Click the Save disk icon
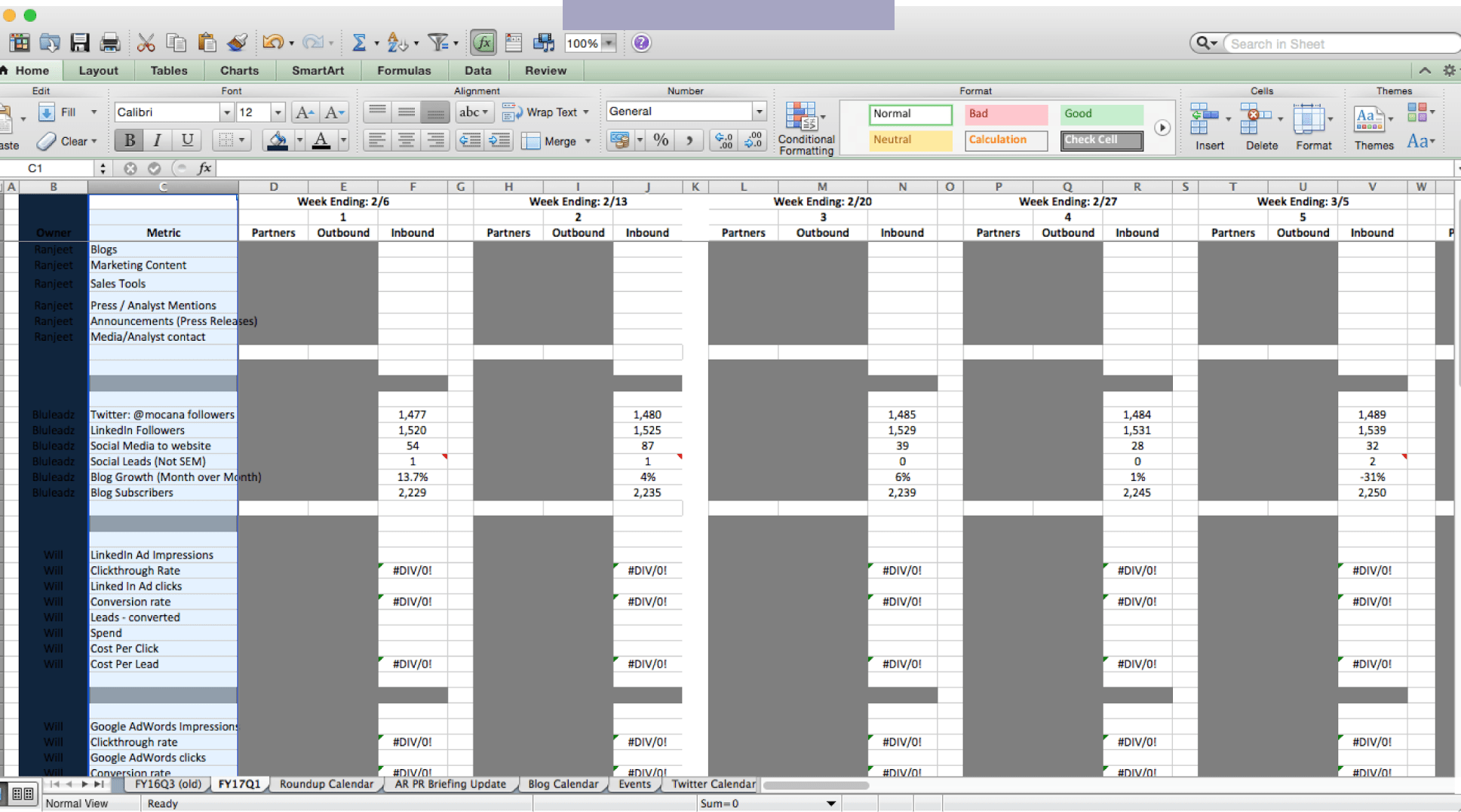 [80, 43]
